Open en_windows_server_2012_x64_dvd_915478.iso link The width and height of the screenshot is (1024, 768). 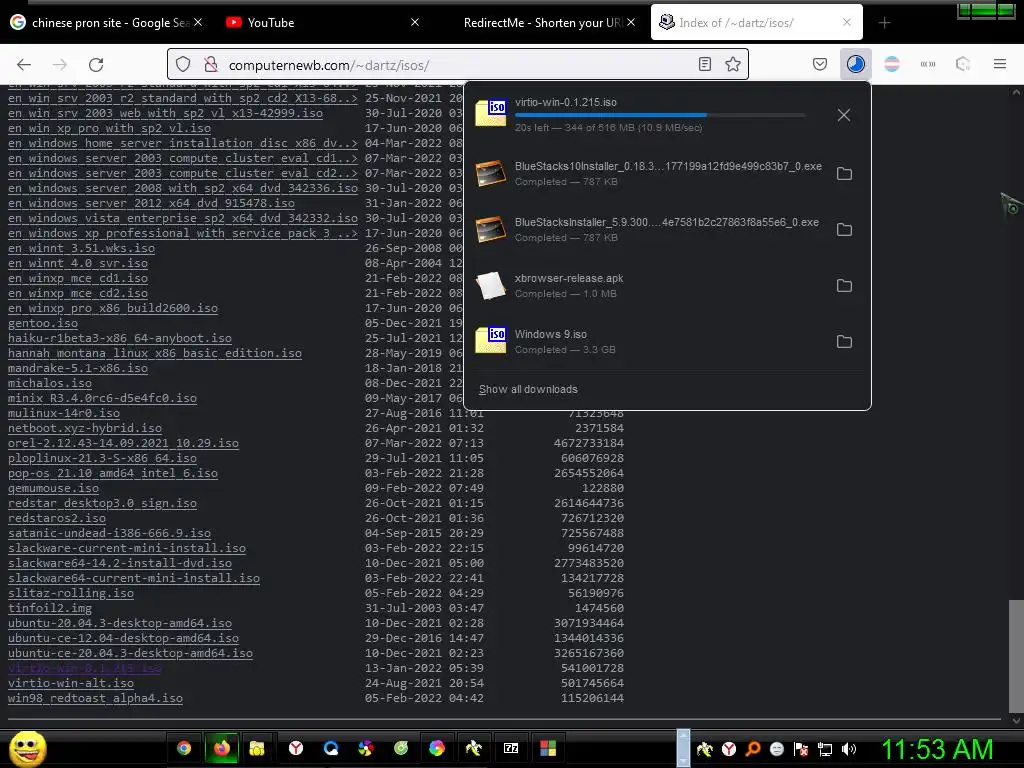point(151,203)
